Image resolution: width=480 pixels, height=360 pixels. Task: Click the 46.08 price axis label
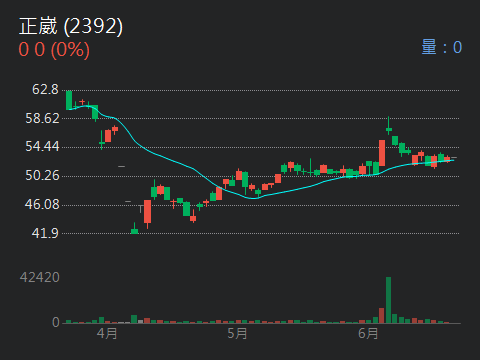pos(42,204)
